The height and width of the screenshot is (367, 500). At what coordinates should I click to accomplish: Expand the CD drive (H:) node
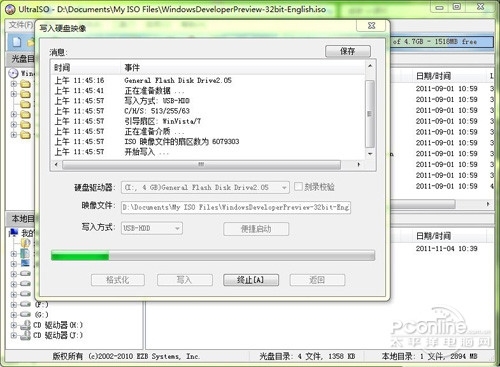pyautogui.click(x=14, y=325)
